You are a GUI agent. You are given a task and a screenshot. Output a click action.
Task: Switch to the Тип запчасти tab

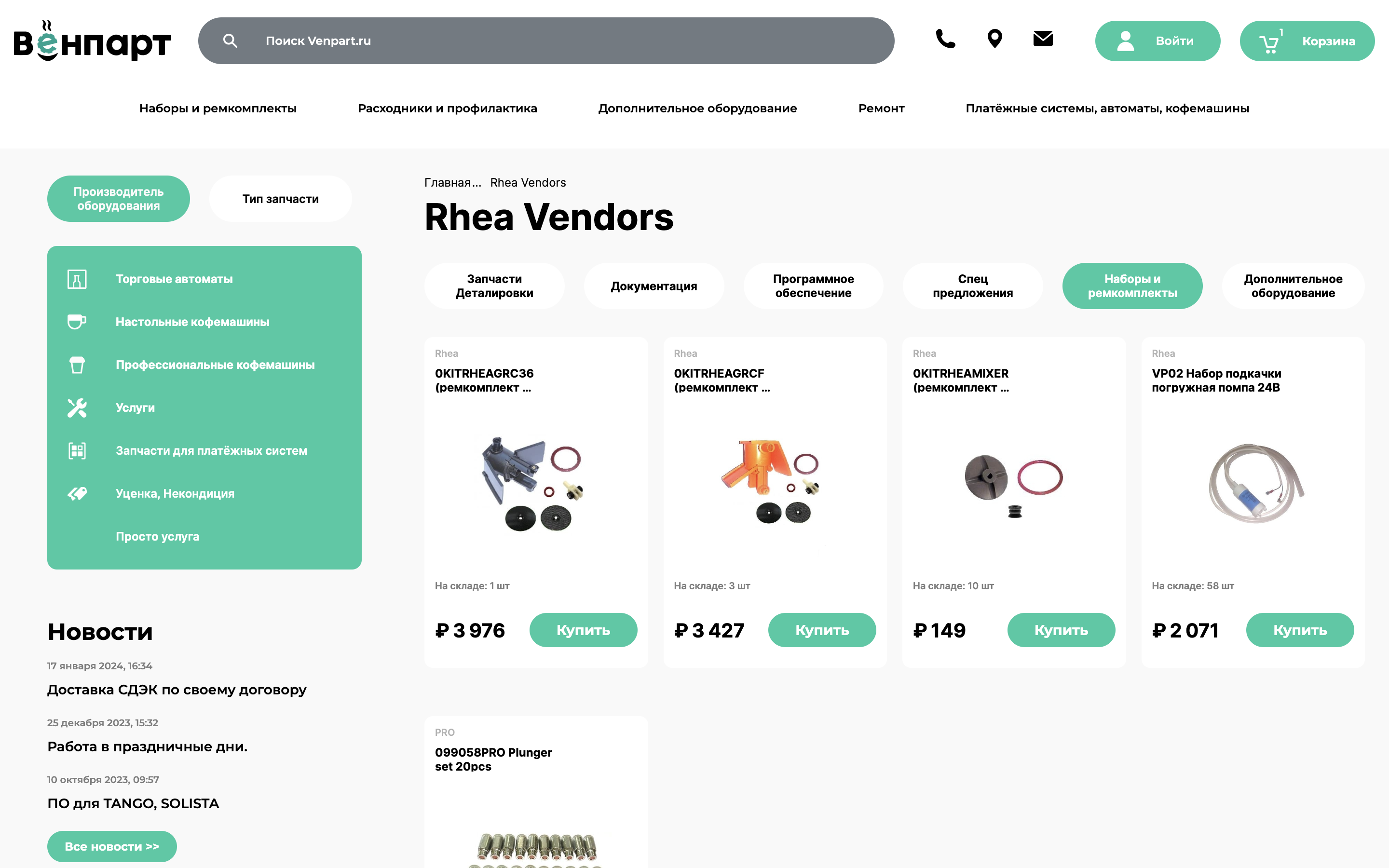coord(280,199)
